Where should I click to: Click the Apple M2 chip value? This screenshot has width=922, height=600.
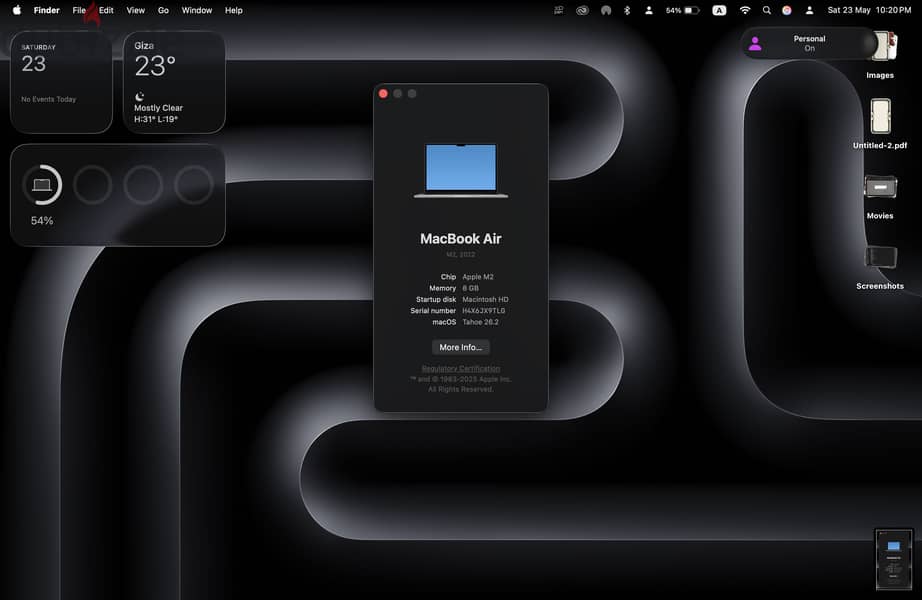477,276
